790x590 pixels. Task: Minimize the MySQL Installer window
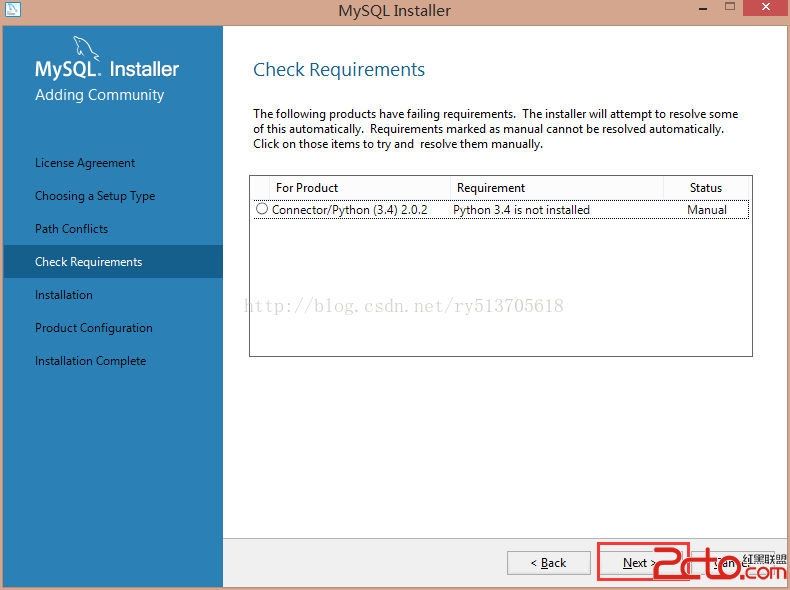pyautogui.click(x=703, y=8)
